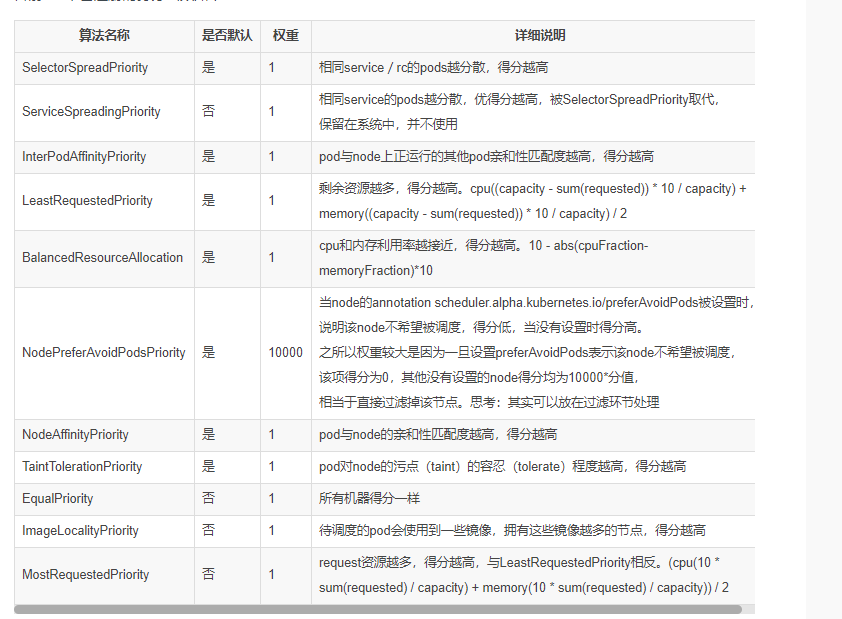This screenshot has height=619, width=842.
Task: Click 是 in the SelectorSpreadPriority row
Action: pos(208,67)
